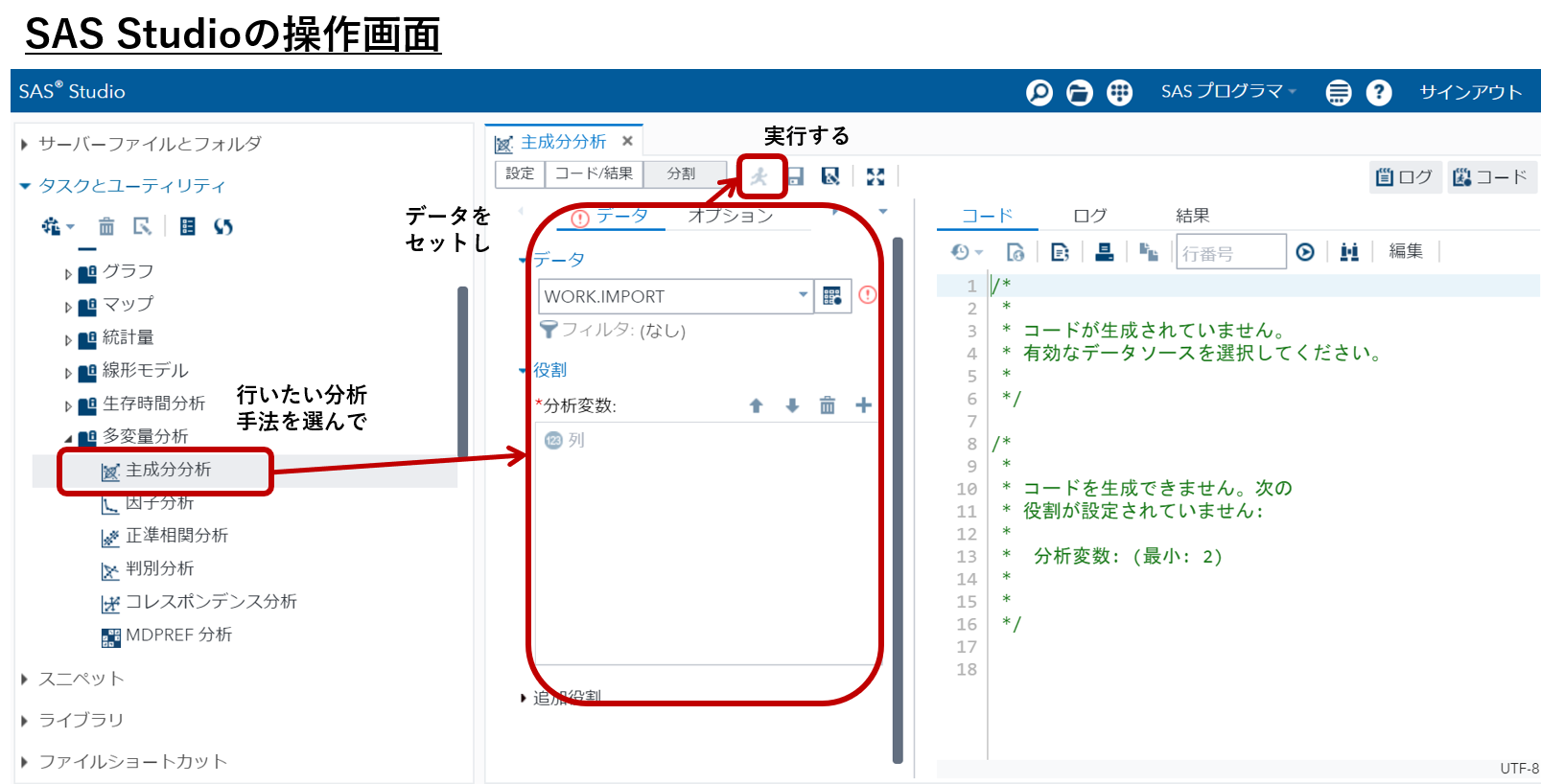This screenshot has width=1541, height=784.
Task: Click the copy-blocks icon in code toolbar
Action: 1149,252
